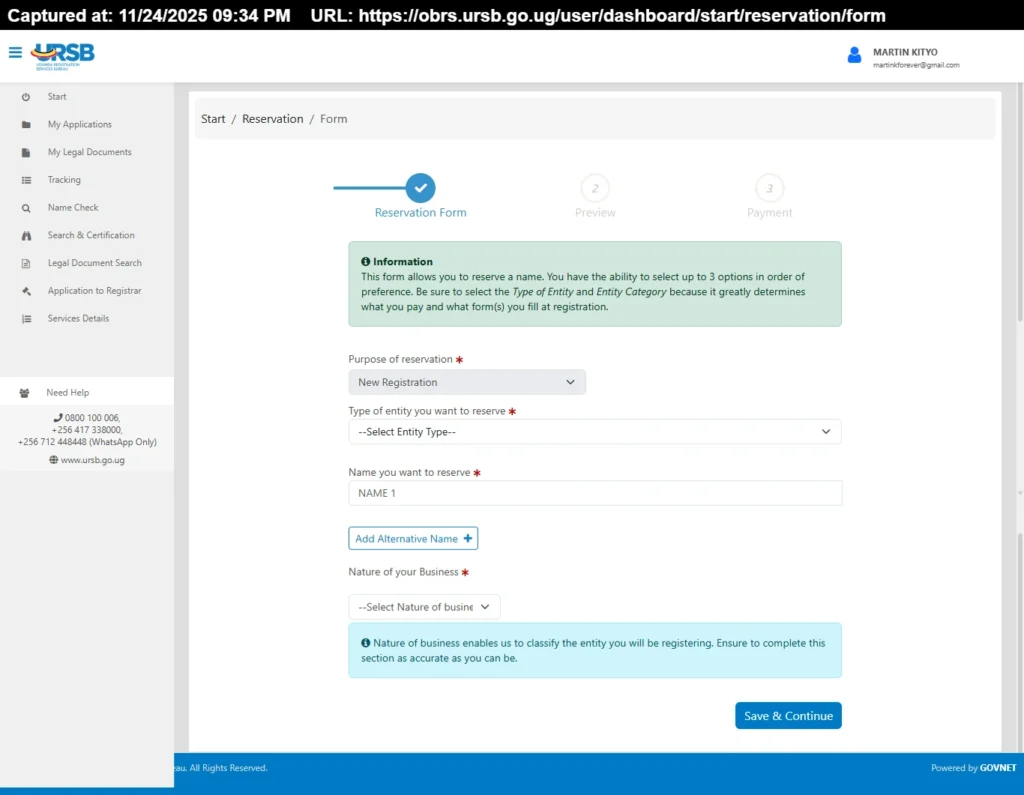The image size is (1024, 795).
Task: Expand the Select Entity Type dropdown
Action: point(595,431)
